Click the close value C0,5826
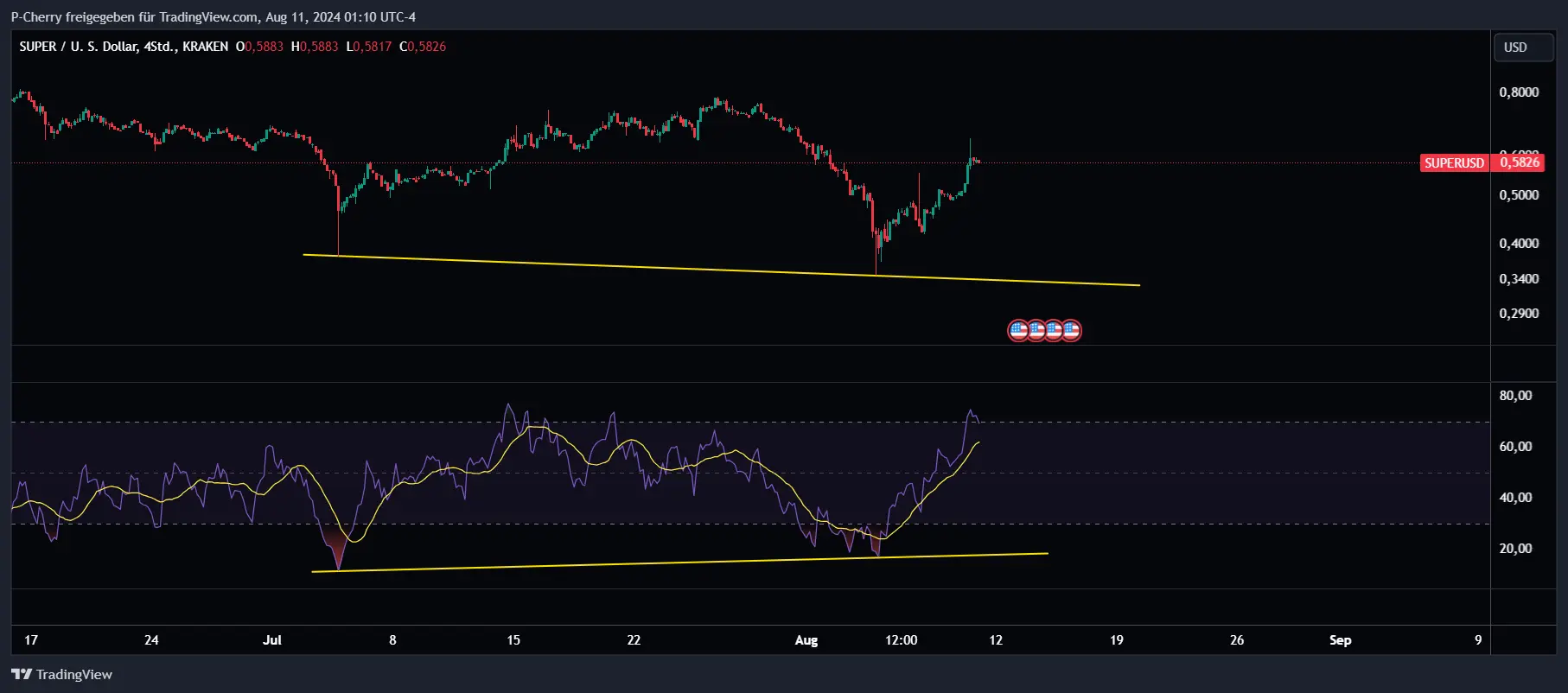This screenshot has width=1568, height=693. click(x=423, y=47)
